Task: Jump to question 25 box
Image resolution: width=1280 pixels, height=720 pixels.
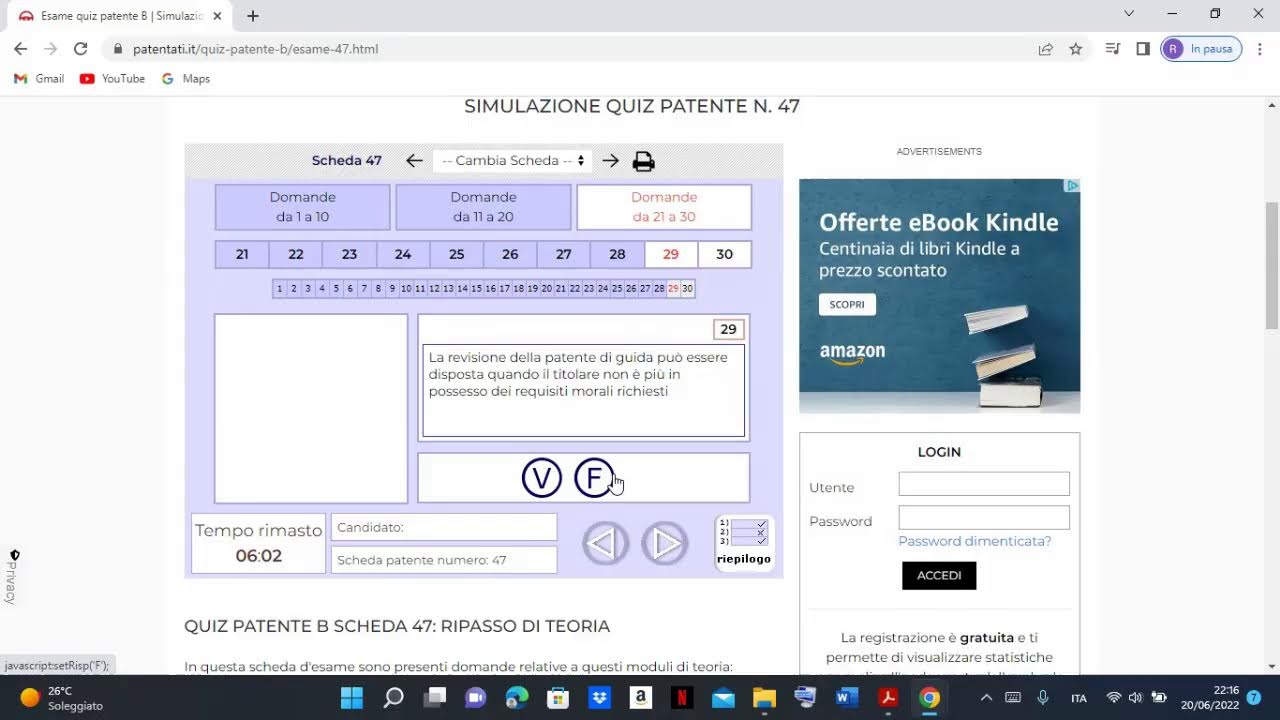Action: point(457,254)
